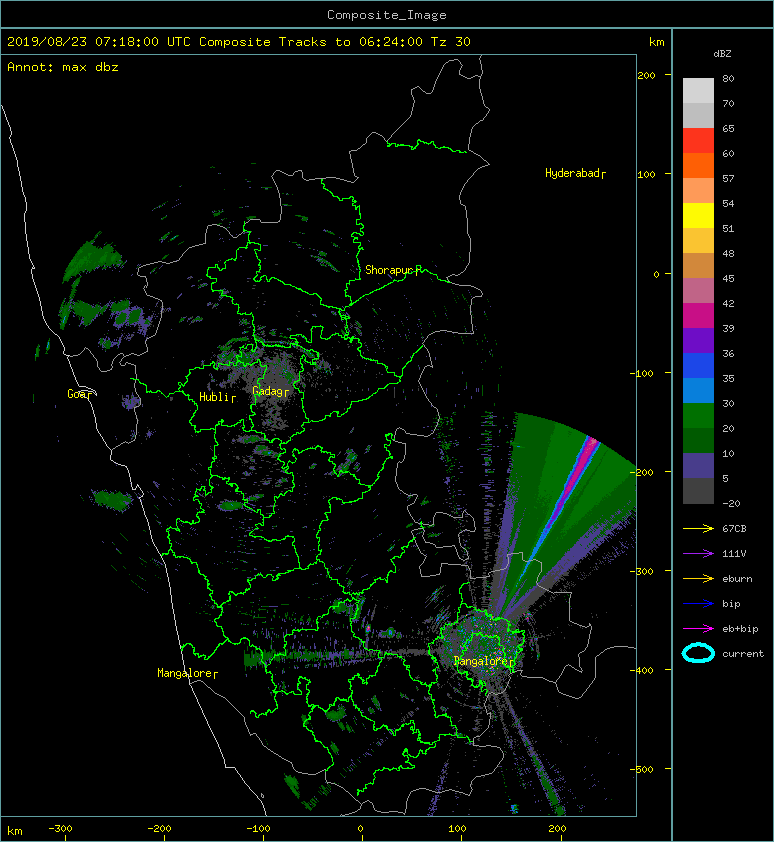The width and height of the screenshot is (774, 842).
Task: Click the -20 value on the dBZ scale
Action: 731,504
